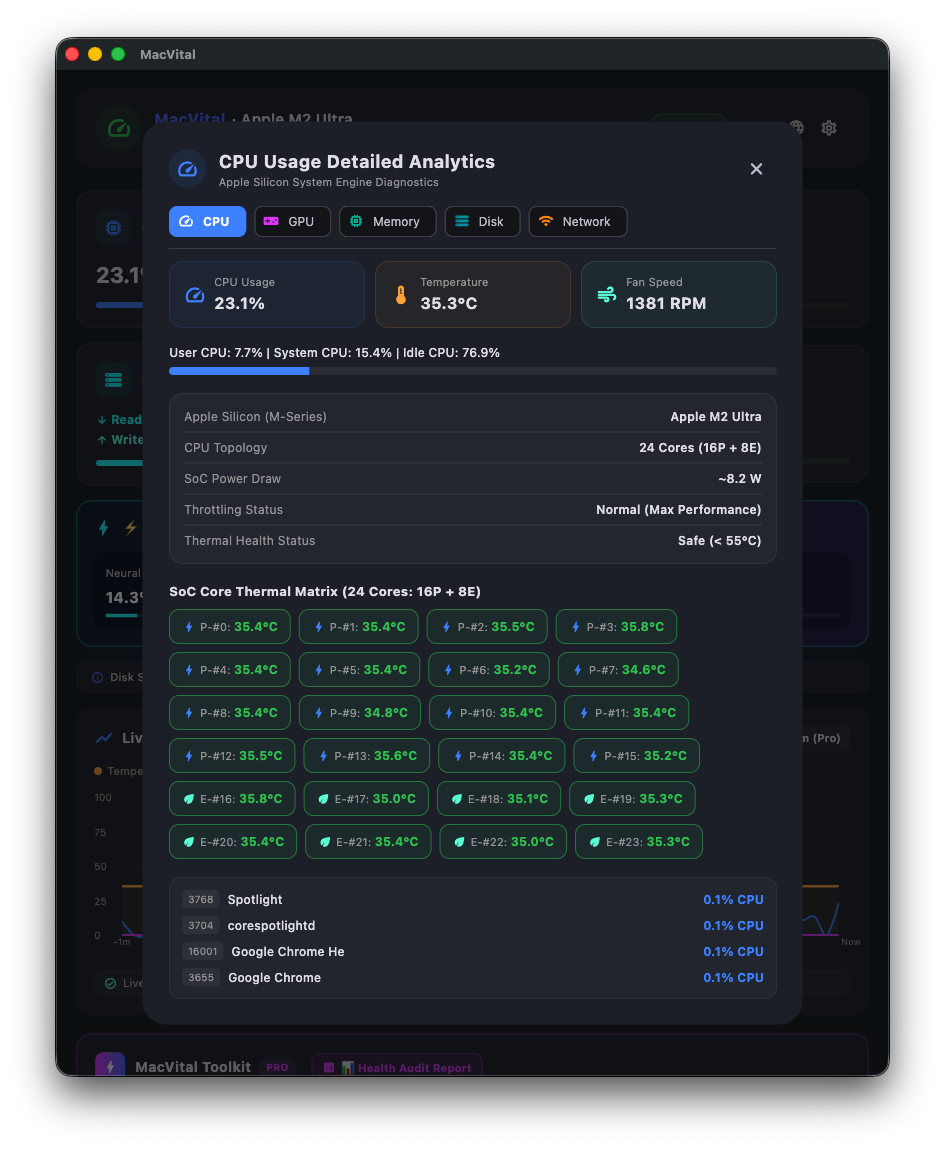The image size is (945, 1150).
Task: Click the Fan Speed wind icon
Action: coord(607,295)
